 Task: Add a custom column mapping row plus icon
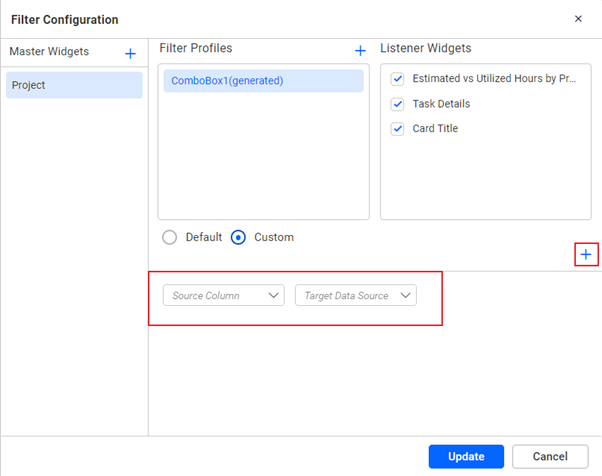point(586,255)
